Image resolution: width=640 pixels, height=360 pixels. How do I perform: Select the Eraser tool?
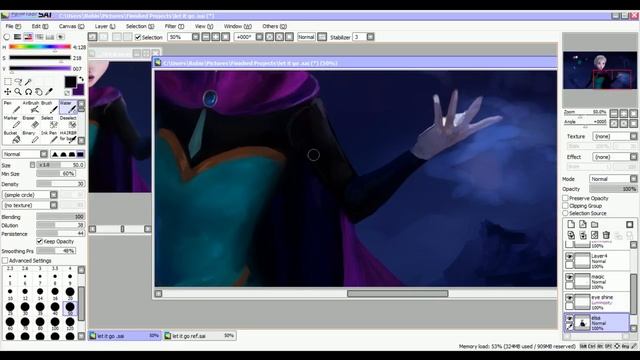[x=31, y=122]
